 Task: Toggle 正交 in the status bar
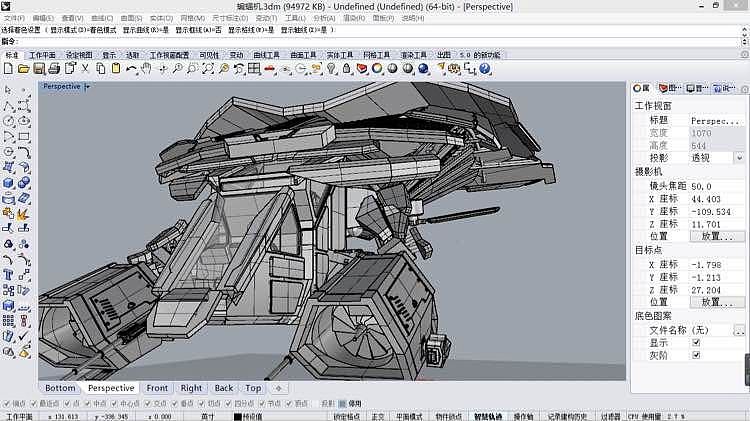tap(378, 417)
